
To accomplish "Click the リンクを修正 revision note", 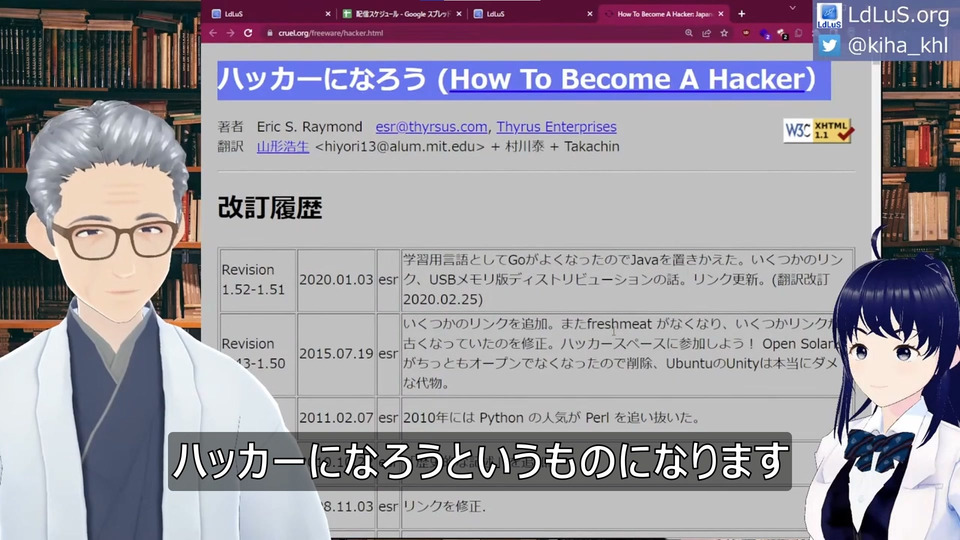I will pos(444,506).
